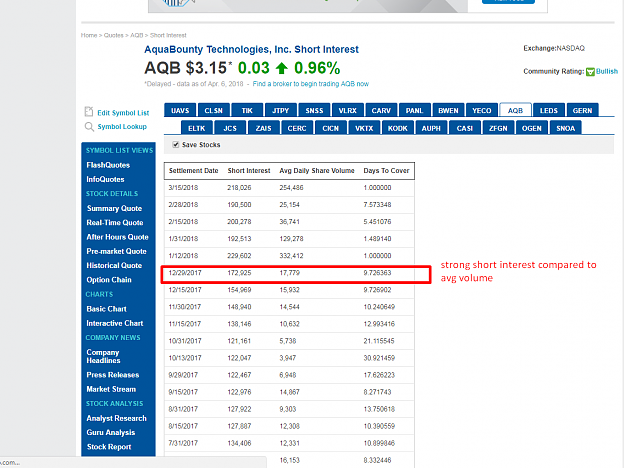Click the 218,026 short interest value
625x468 pixels.
[239, 188]
